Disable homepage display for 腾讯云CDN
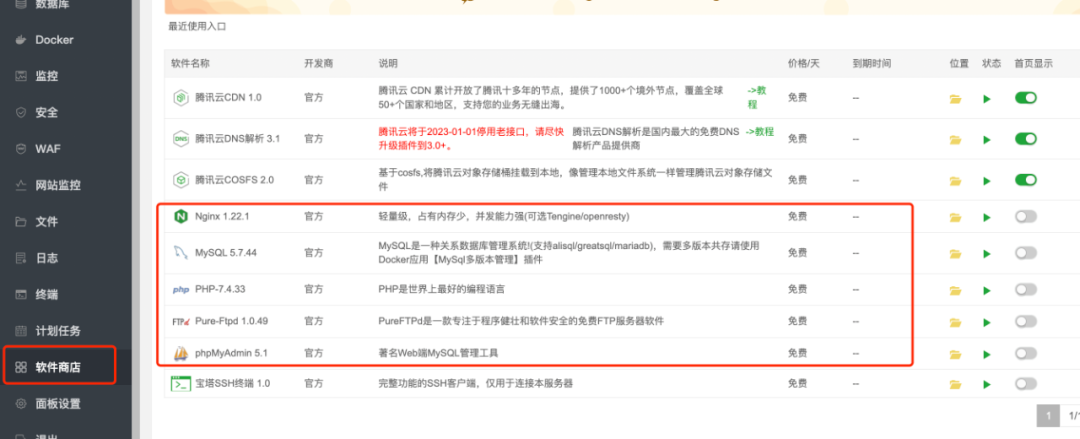The image size is (1080, 439). point(1026,98)
